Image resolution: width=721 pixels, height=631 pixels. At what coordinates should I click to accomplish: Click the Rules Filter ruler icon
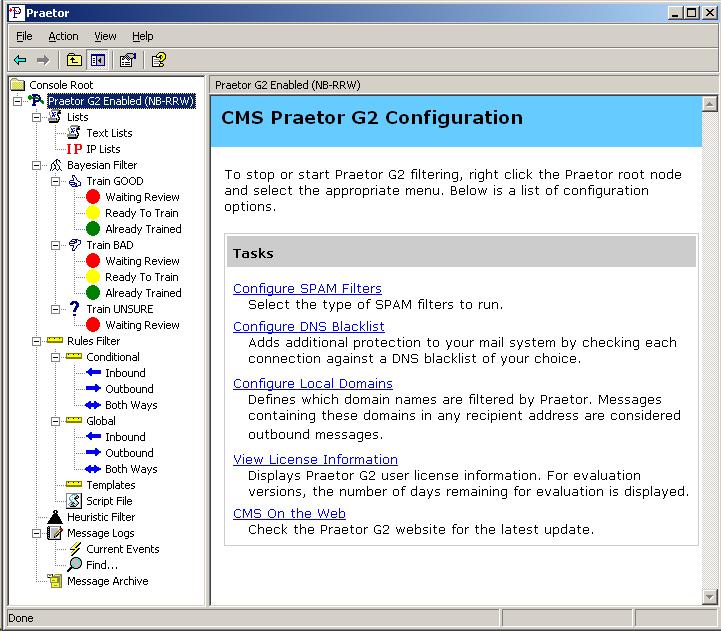(x=55, y=340)
